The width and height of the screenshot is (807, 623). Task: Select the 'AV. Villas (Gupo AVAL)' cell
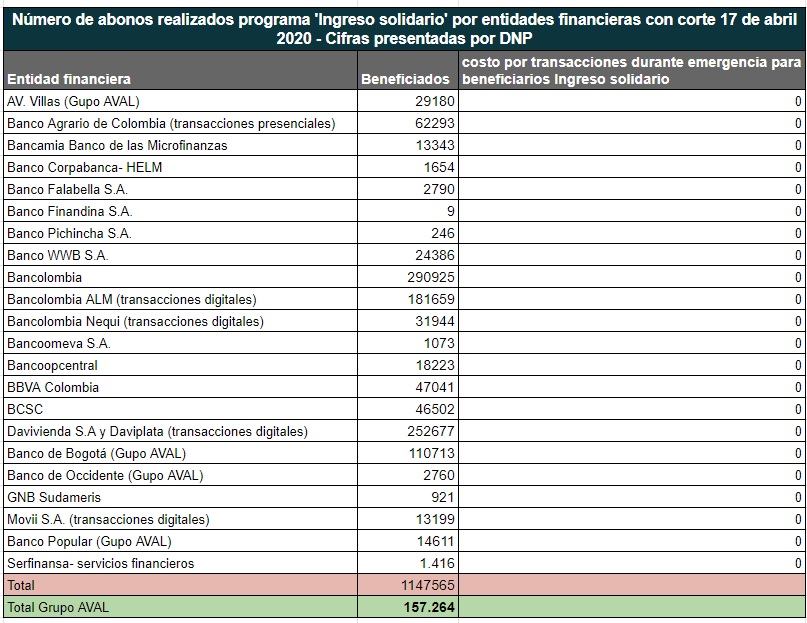[x=180, y=101]
